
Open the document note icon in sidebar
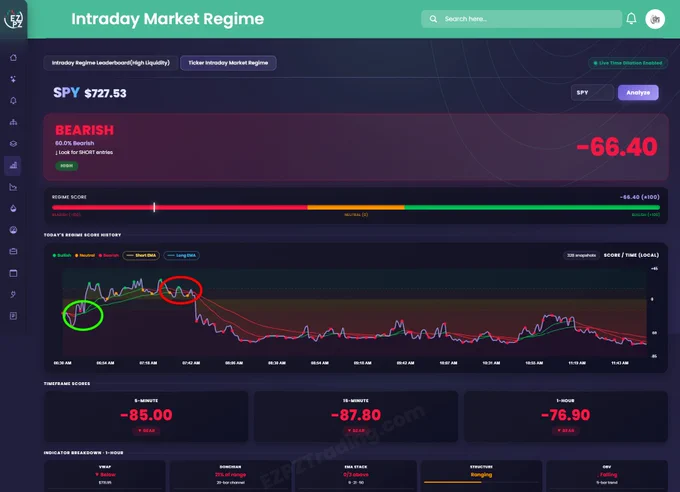pos(13,316)
